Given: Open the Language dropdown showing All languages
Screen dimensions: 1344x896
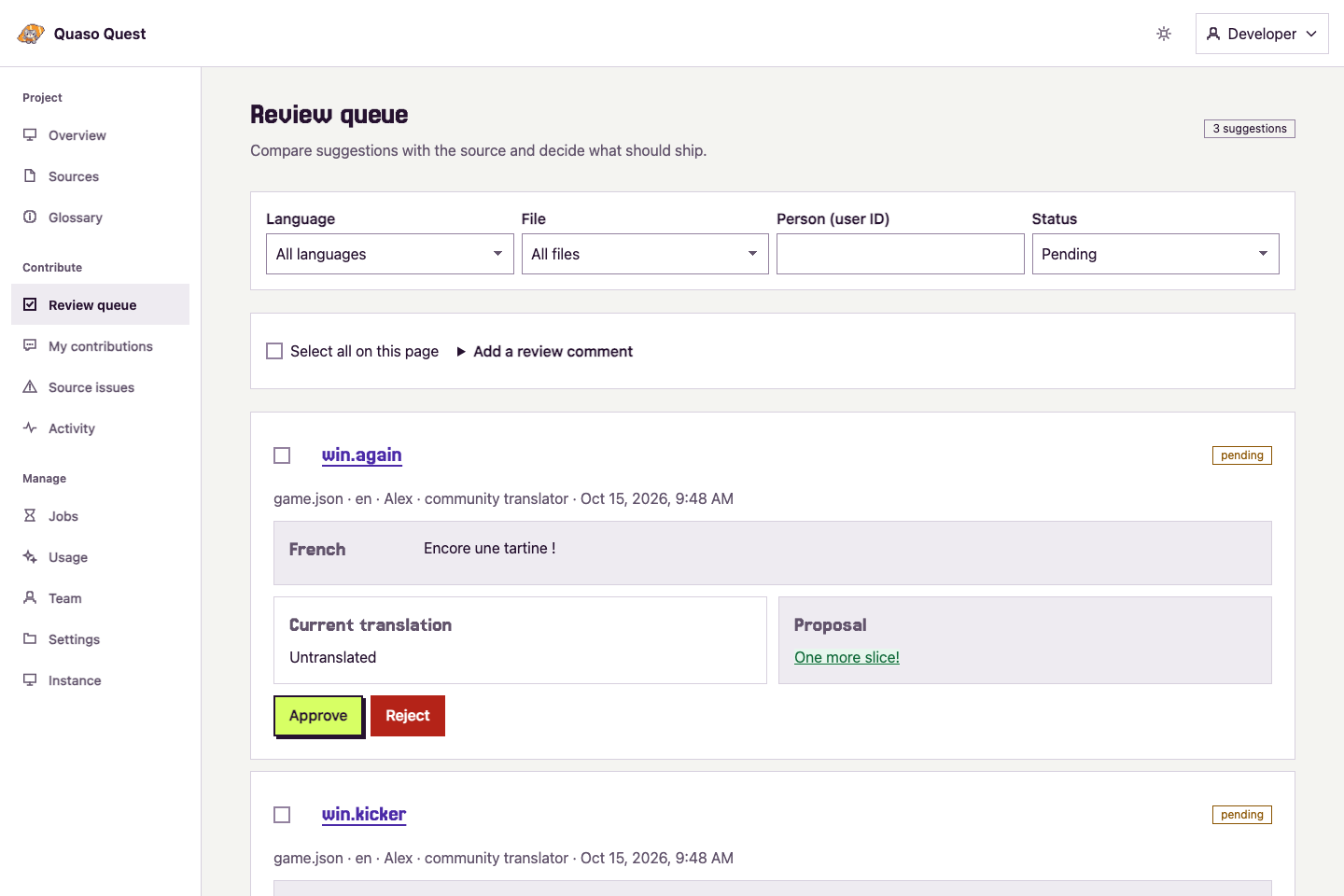Looking at the screenshot, I should (390, 254).
